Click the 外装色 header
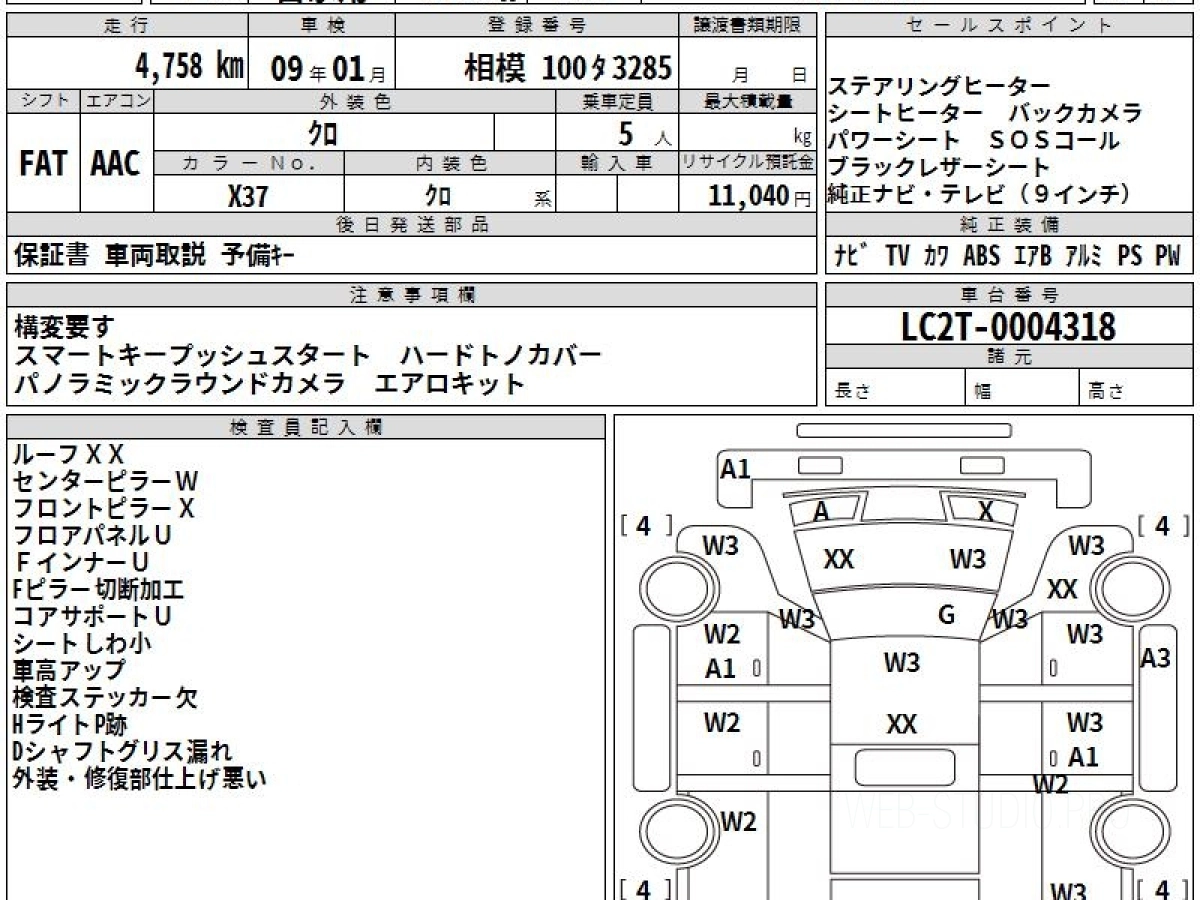Image resolution: width=1200 pixels, height=900 pixels. [x=355, y=101]
